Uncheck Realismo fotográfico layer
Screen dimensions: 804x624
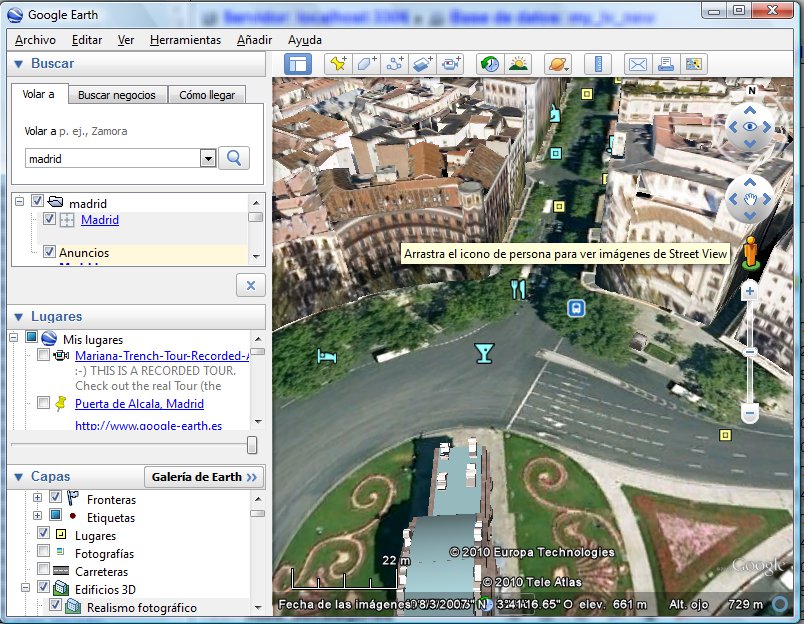pos(55,605)
